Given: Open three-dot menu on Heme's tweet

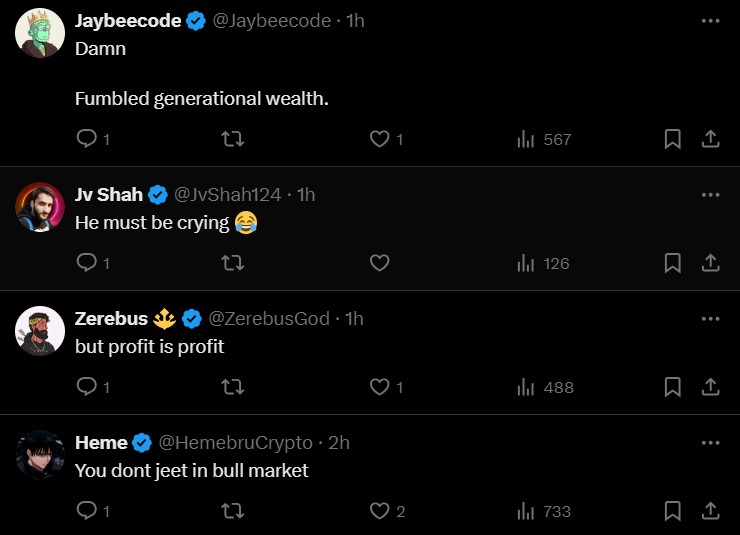Looking at the screenshot, I should [711, 443].
